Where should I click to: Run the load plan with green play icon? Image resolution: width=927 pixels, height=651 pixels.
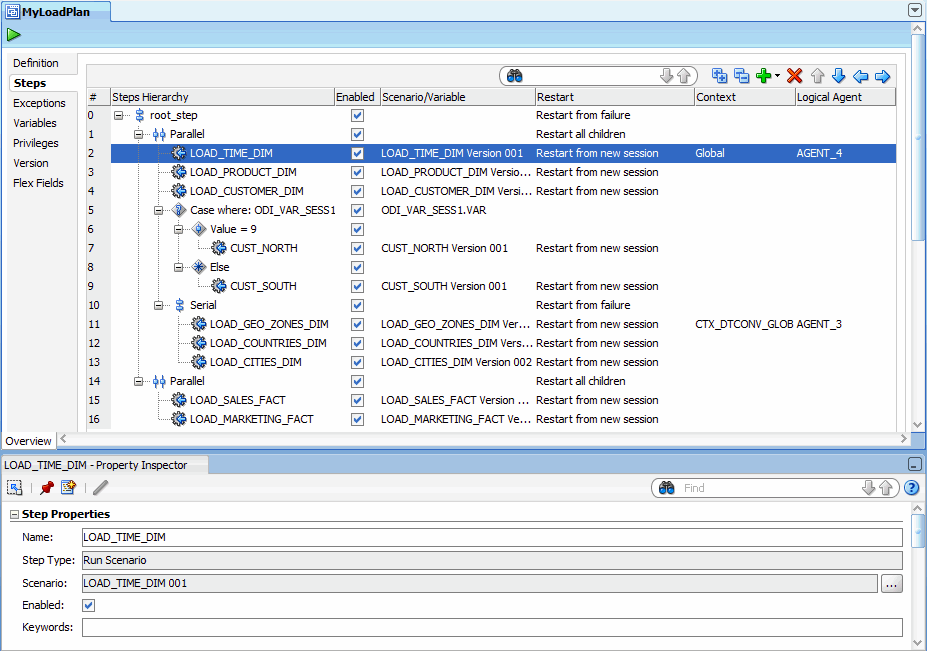14,35
